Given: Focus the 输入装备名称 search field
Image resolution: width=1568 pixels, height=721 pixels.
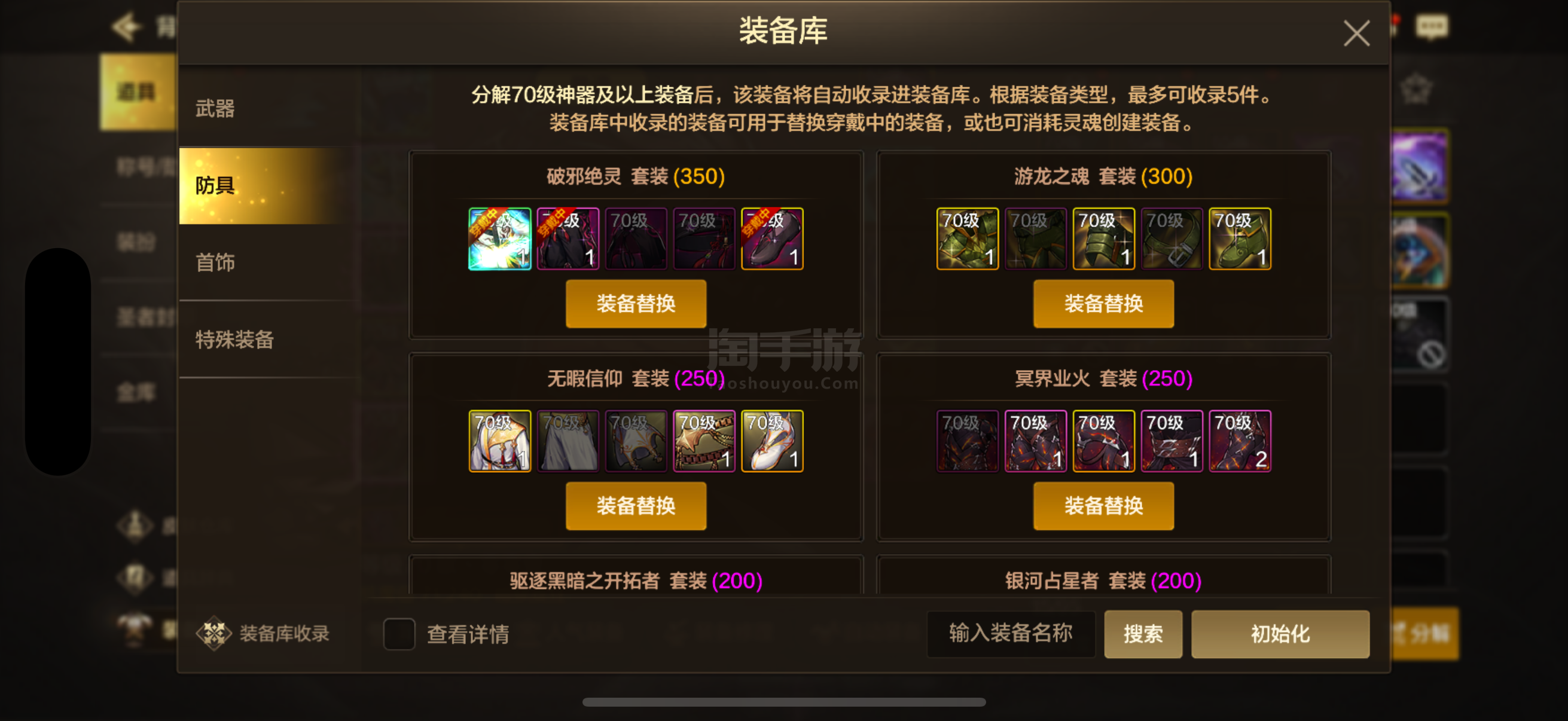Looking at the screenshot, I should click(x=1011, y=634).
